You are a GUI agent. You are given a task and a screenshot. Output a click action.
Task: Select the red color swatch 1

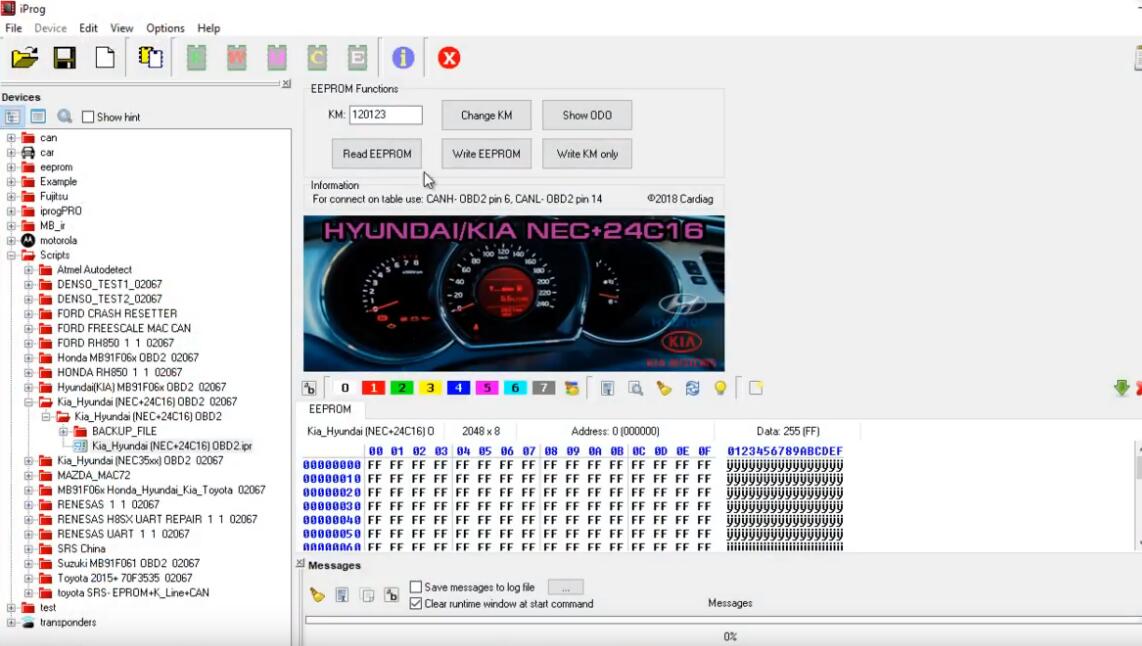coord(373,388)
